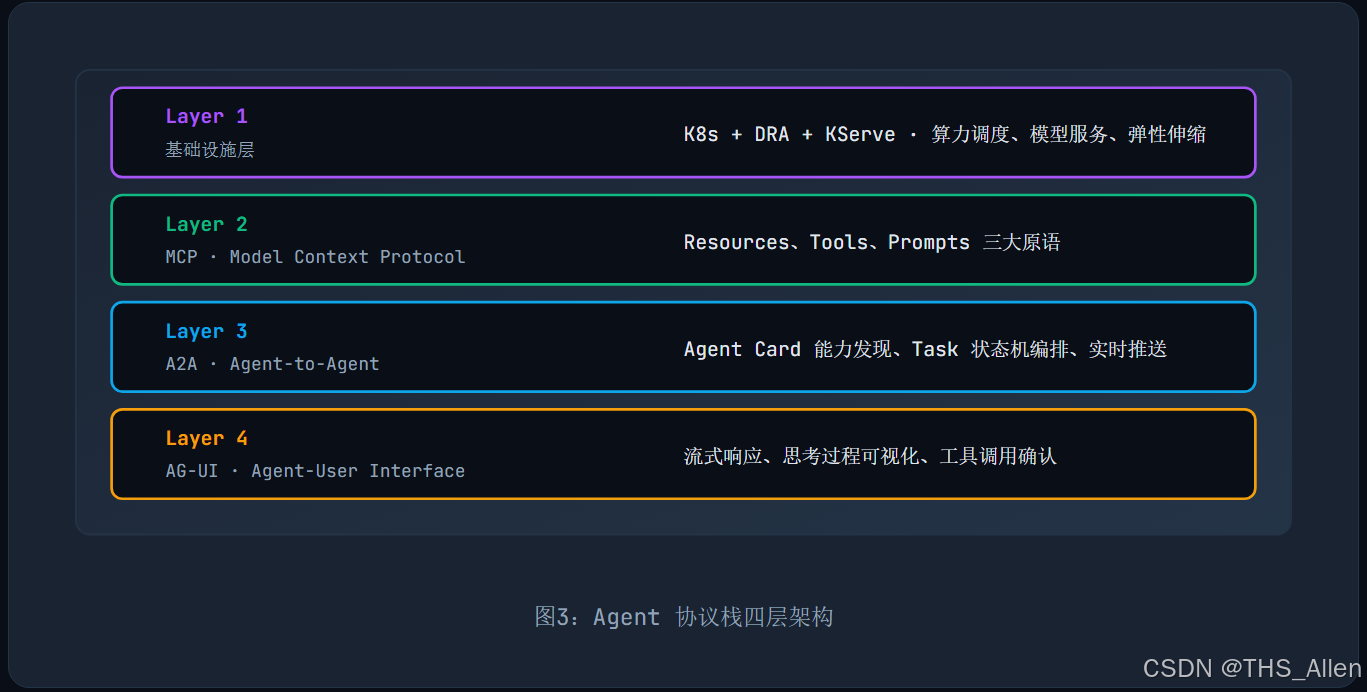This screenshot has width=1367, height=692.
Task: Click AG-UI · Agent-User Interface subtitle
Action: (315, 471)
